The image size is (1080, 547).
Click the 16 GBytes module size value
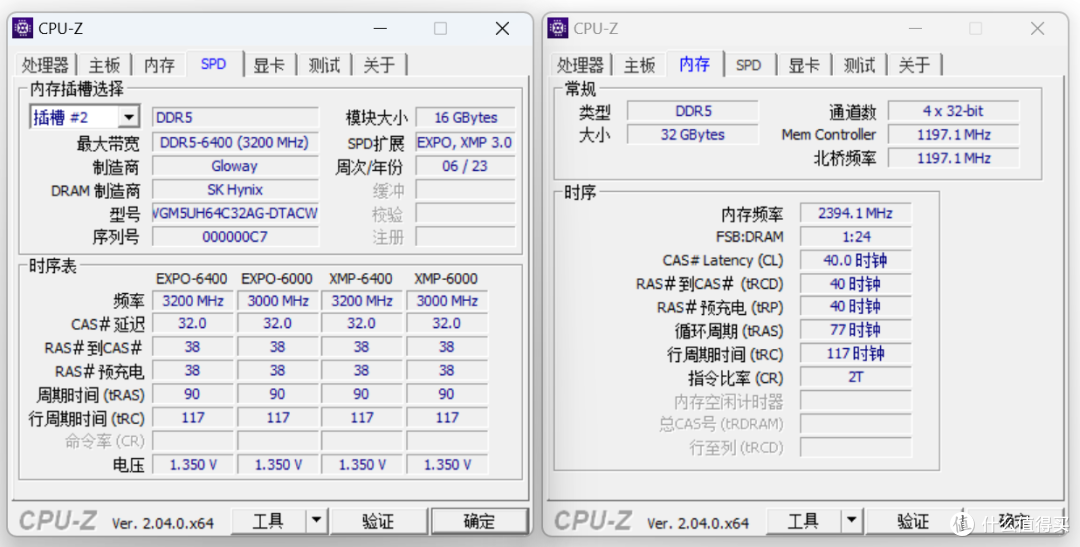tap(466, 118)
